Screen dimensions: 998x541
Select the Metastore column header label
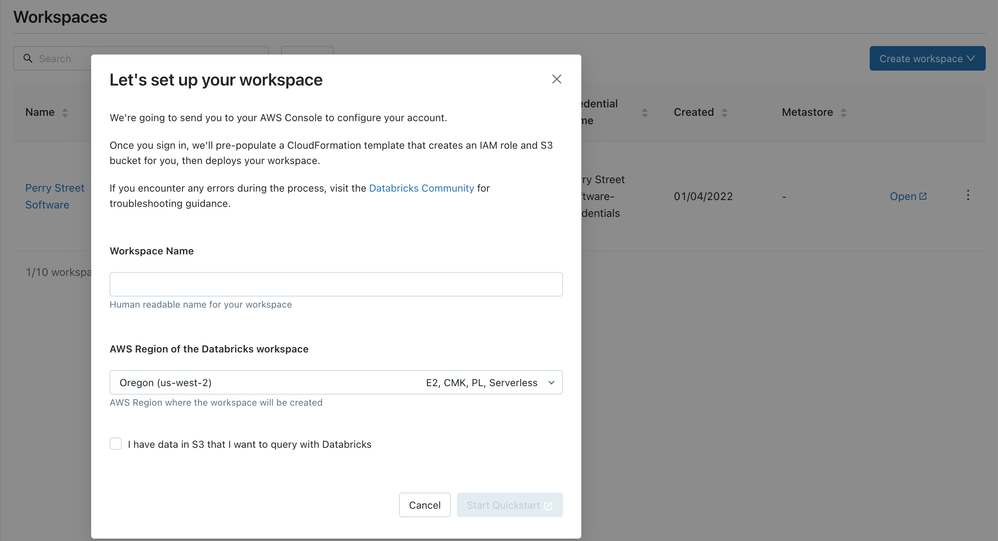(x=807, y=112)
